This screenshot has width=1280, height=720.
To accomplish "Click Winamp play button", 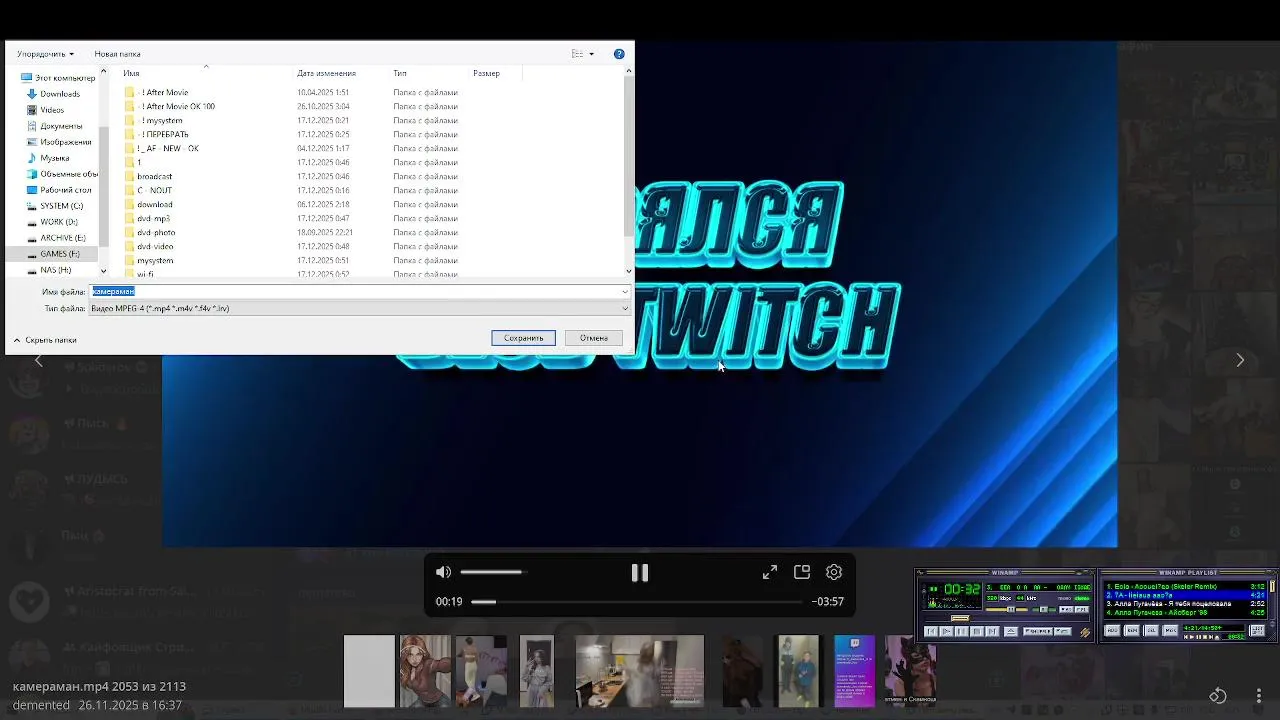I will 946,631.
